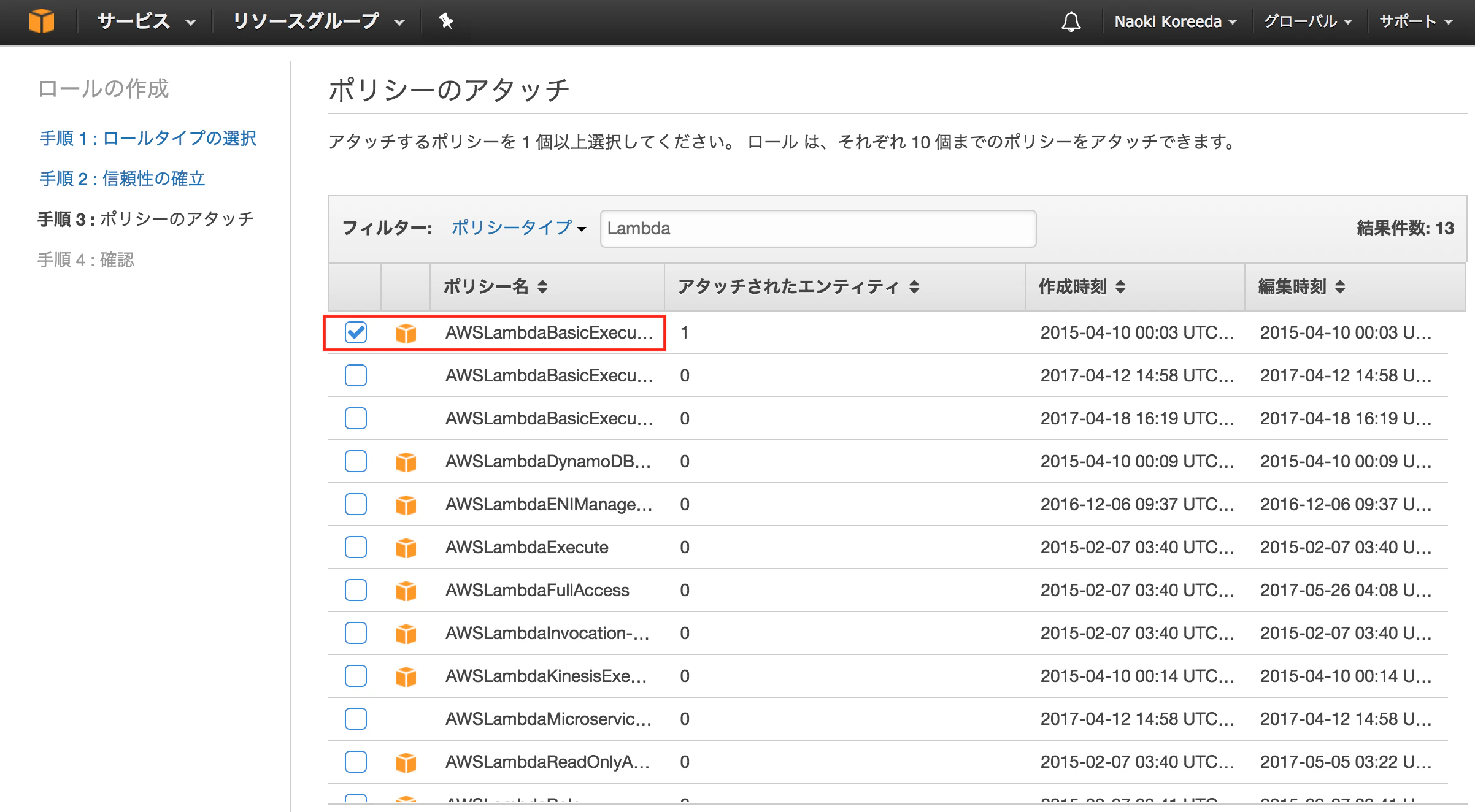Click the cube icon beside AWSLambdaInvocation policy
The height and width of the screenshot is (812, 1475).
406,634
